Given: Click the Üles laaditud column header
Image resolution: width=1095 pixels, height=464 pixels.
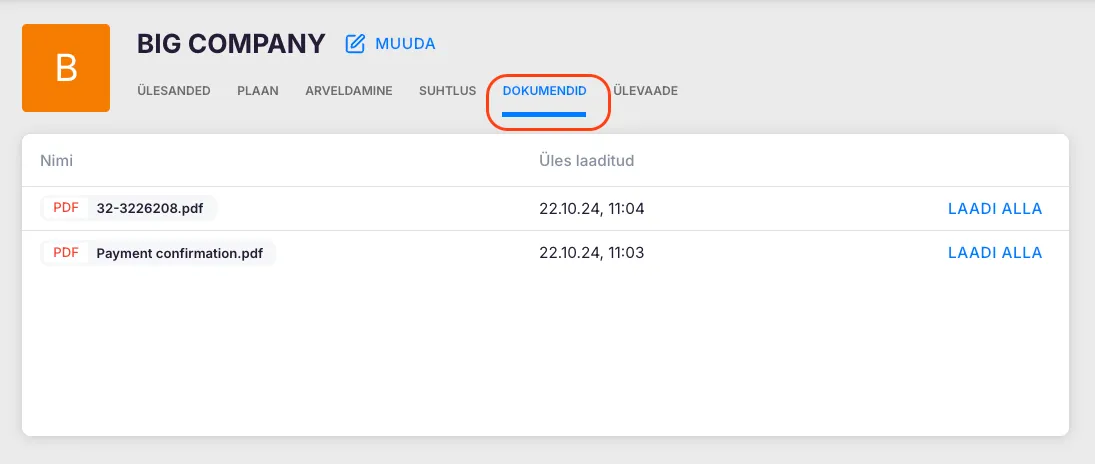Looking at the screenshot, I should [586, 160].
